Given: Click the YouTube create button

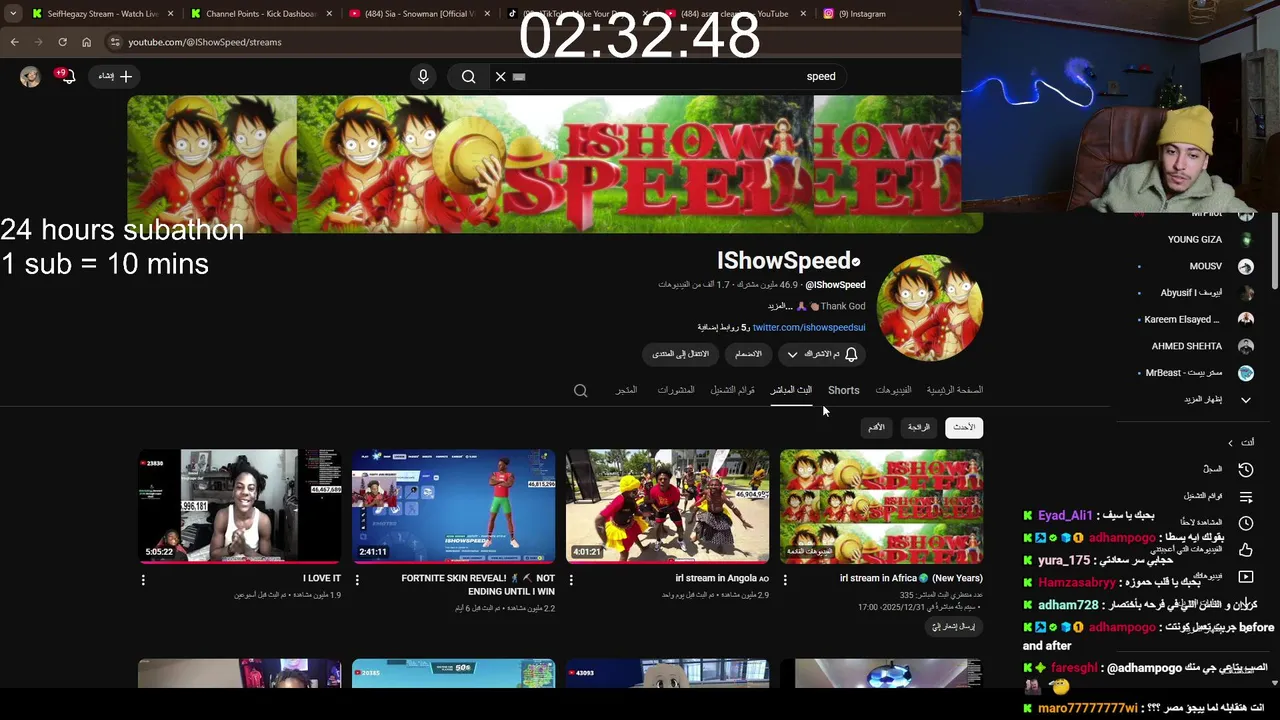Looking at the screenshot, I should pos(115,76).
